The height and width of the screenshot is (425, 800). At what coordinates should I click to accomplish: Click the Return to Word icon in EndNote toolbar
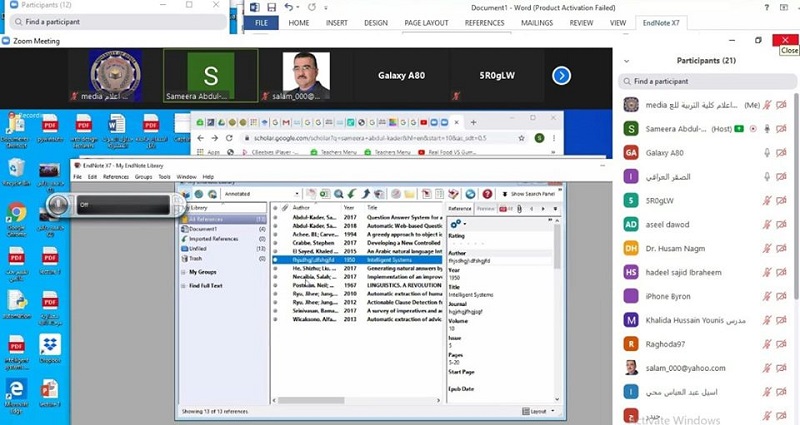[453, 194]
